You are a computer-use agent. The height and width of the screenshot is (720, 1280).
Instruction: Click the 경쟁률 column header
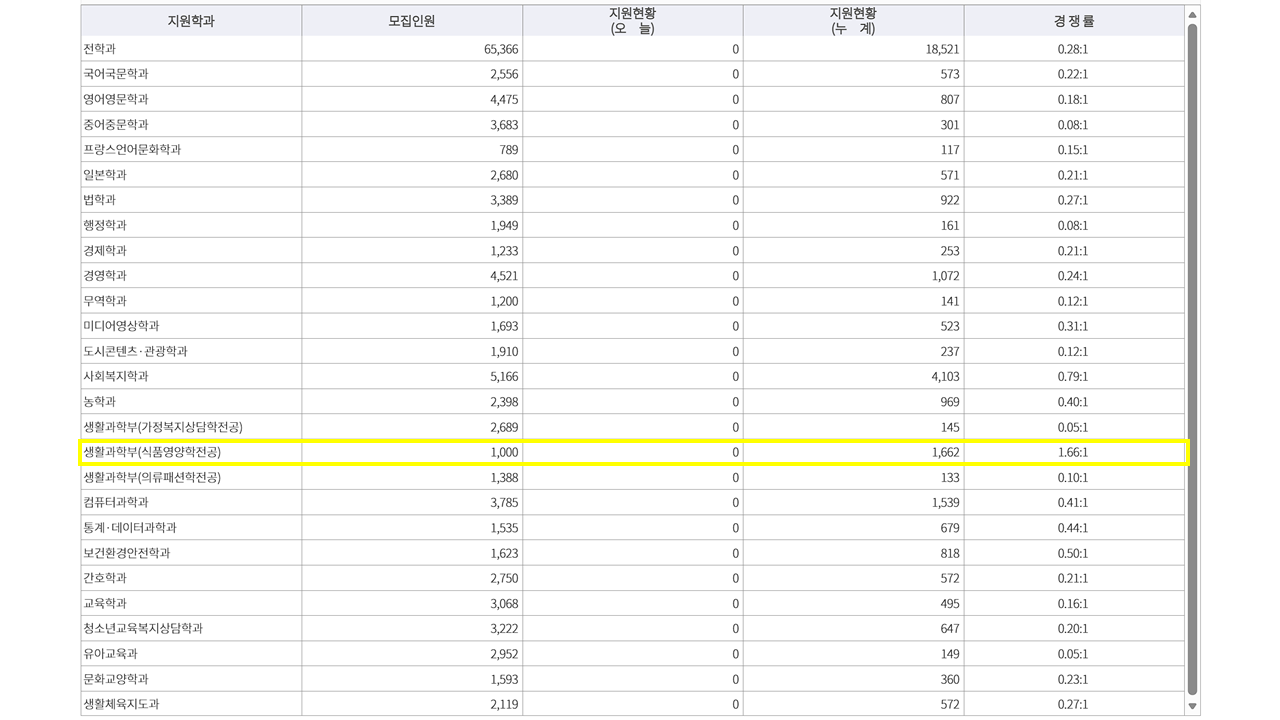(x=1074, y=21)
